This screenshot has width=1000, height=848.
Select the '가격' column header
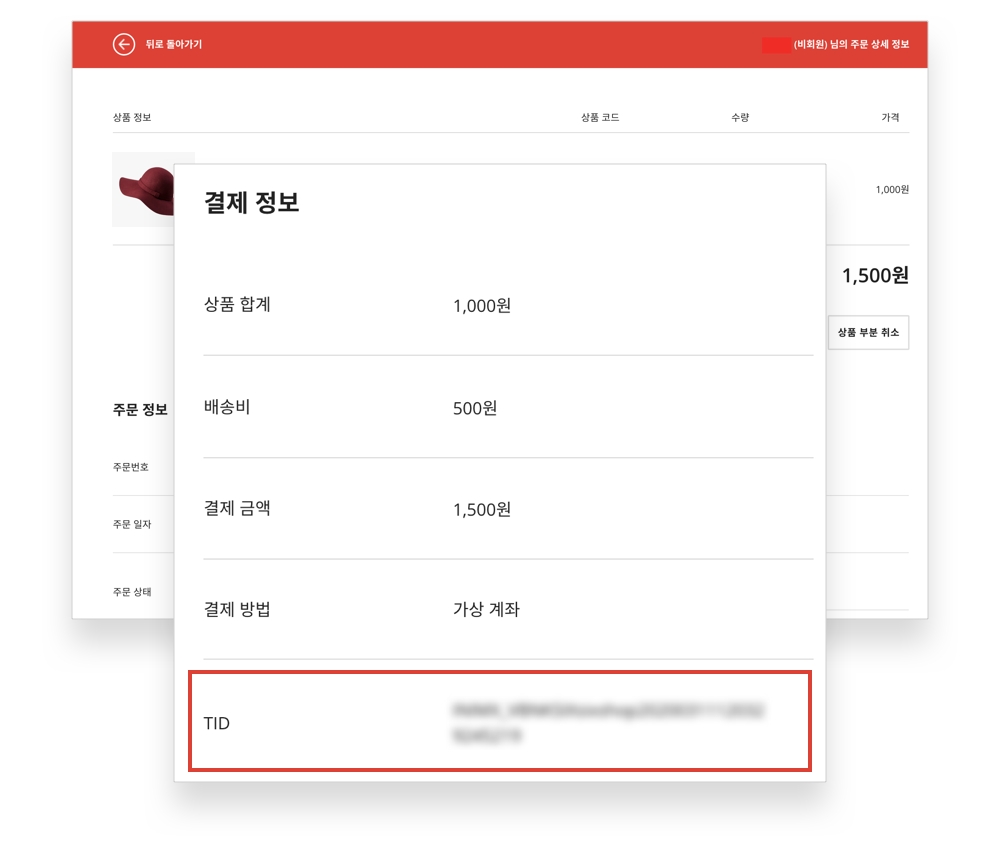[890, 118]
